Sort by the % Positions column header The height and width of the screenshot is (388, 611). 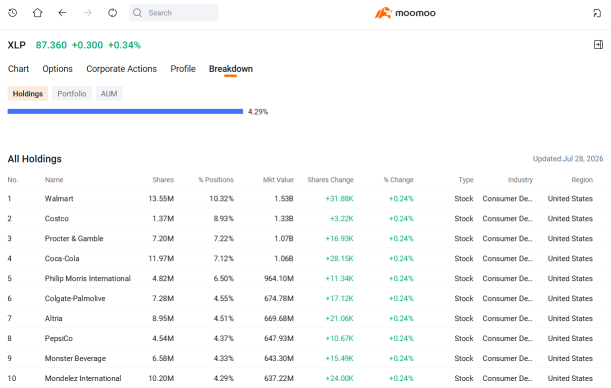click(216, 180)
